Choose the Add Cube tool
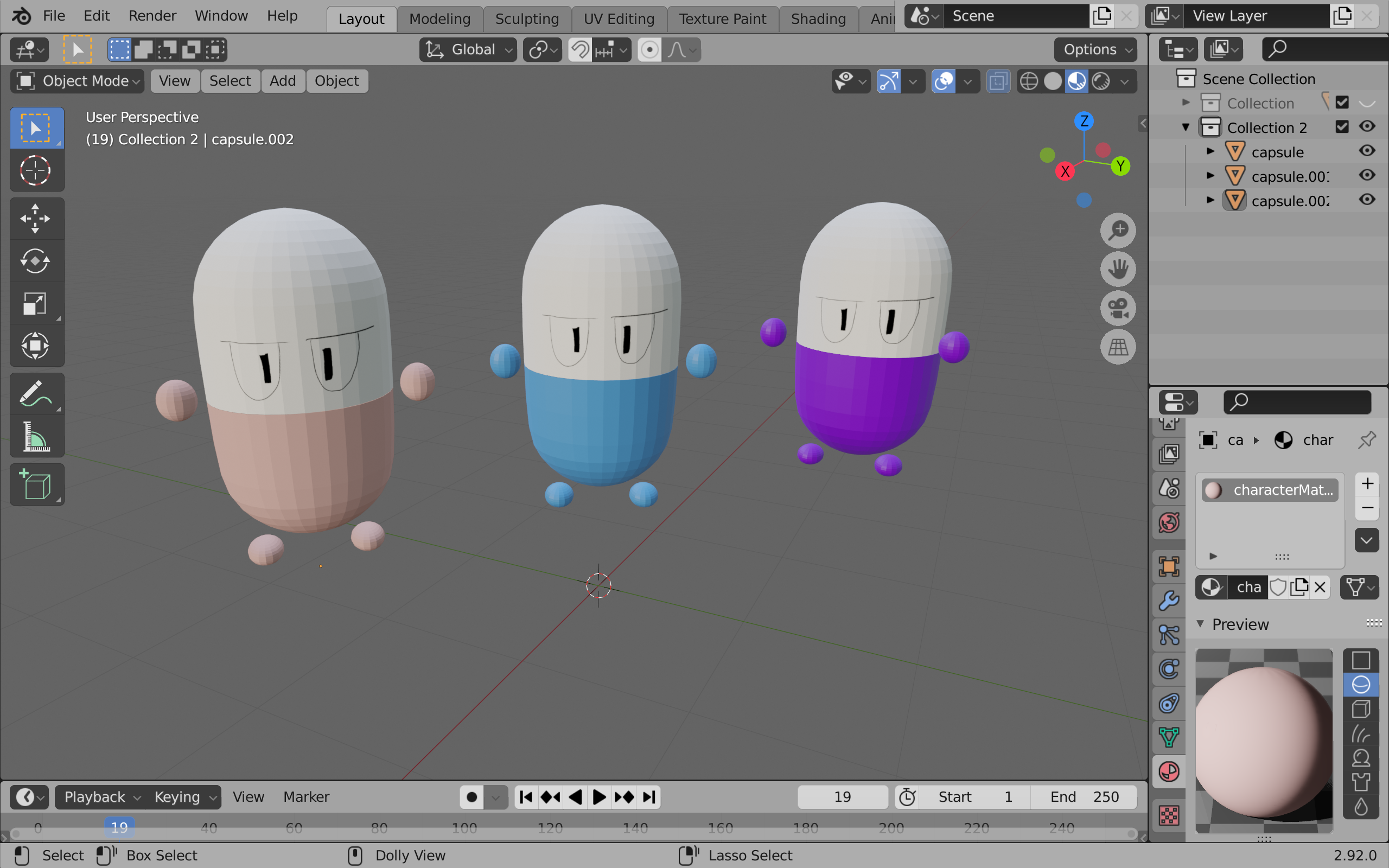The height and width of the screenshot is (868, 1389). pyautogui.click(x=36, y=485)
